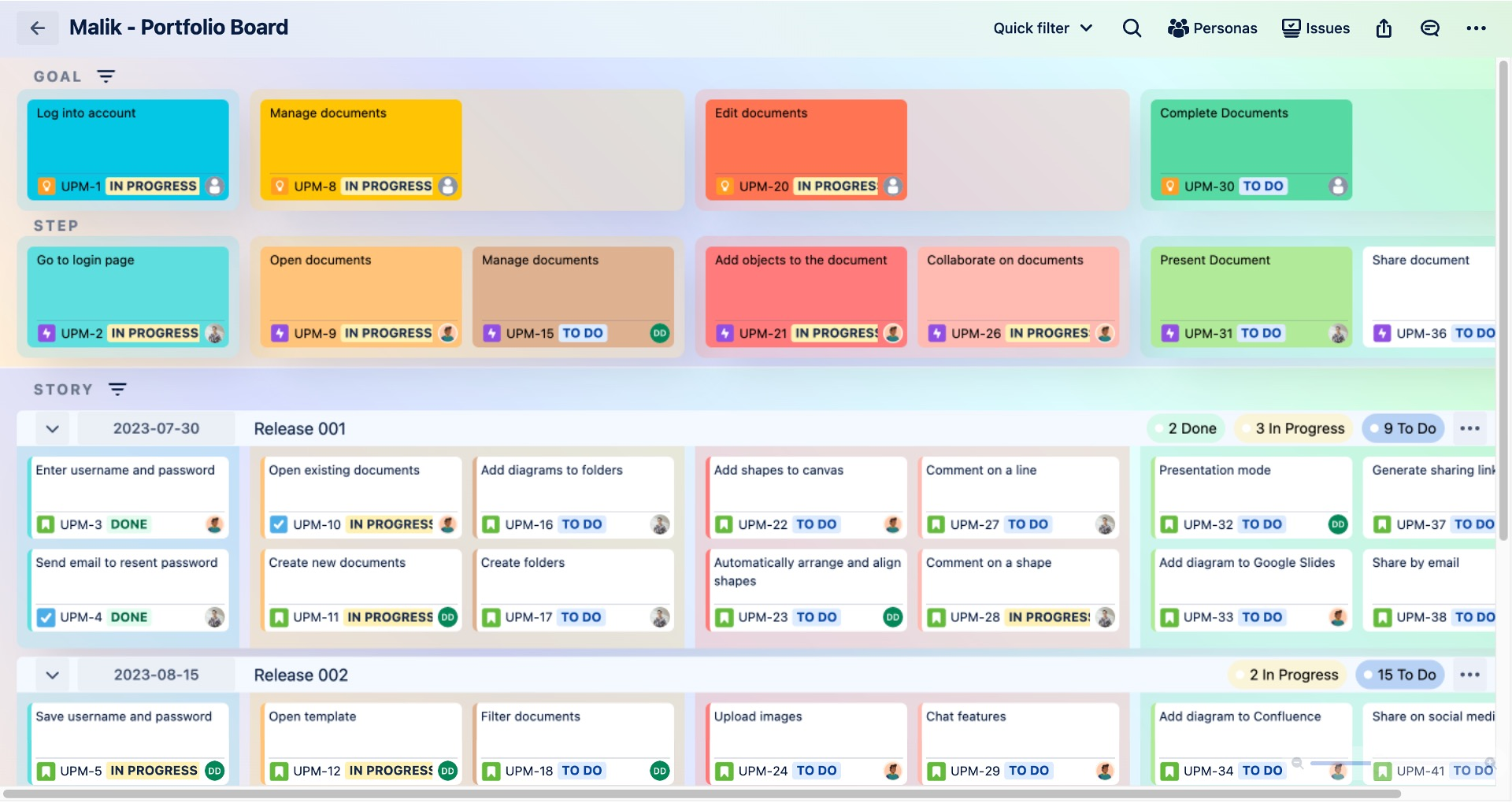Click the GOAL row filter icon
This screenshot has height=803, width=1512.
[x=106, y=76]
